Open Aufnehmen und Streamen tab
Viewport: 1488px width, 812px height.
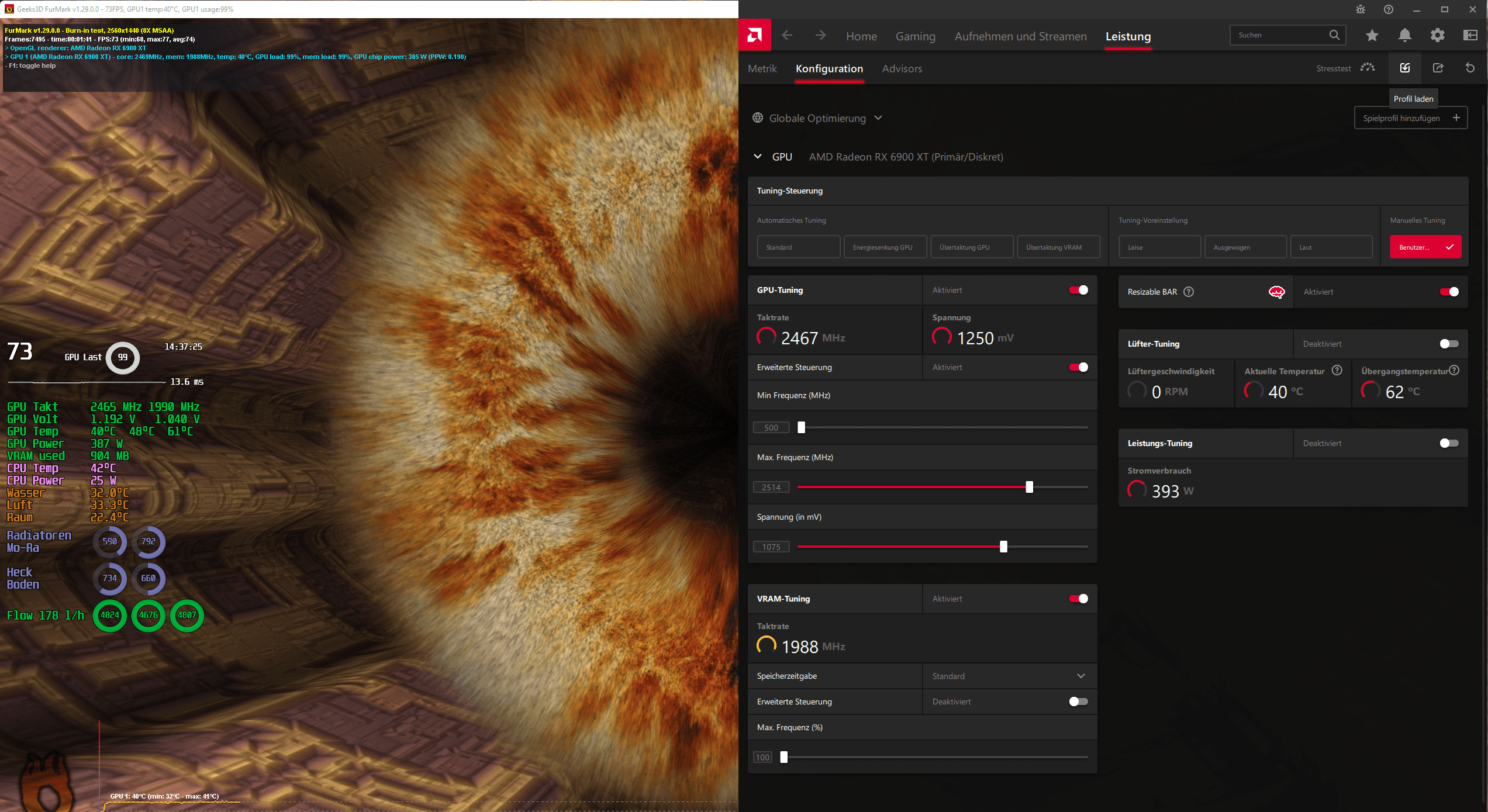click(1020, 36)
